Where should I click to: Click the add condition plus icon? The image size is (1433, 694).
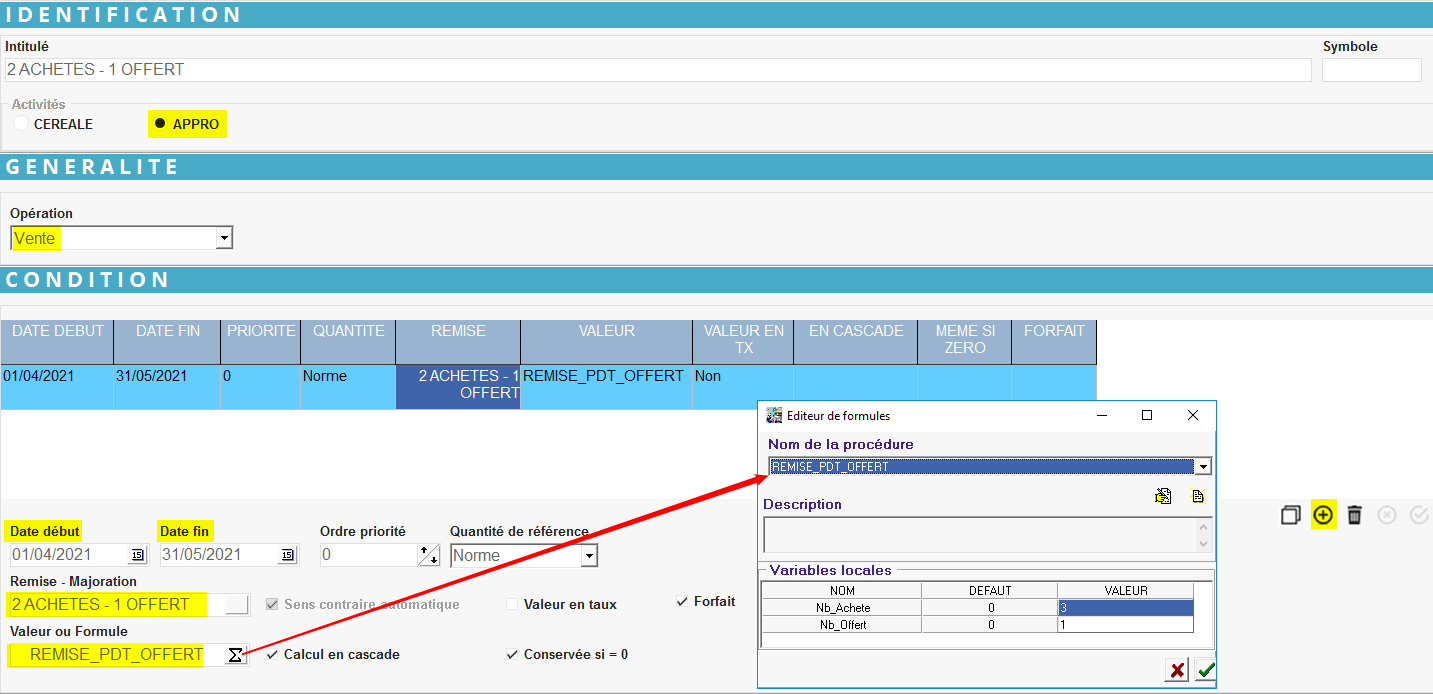tap(1323, 515)
